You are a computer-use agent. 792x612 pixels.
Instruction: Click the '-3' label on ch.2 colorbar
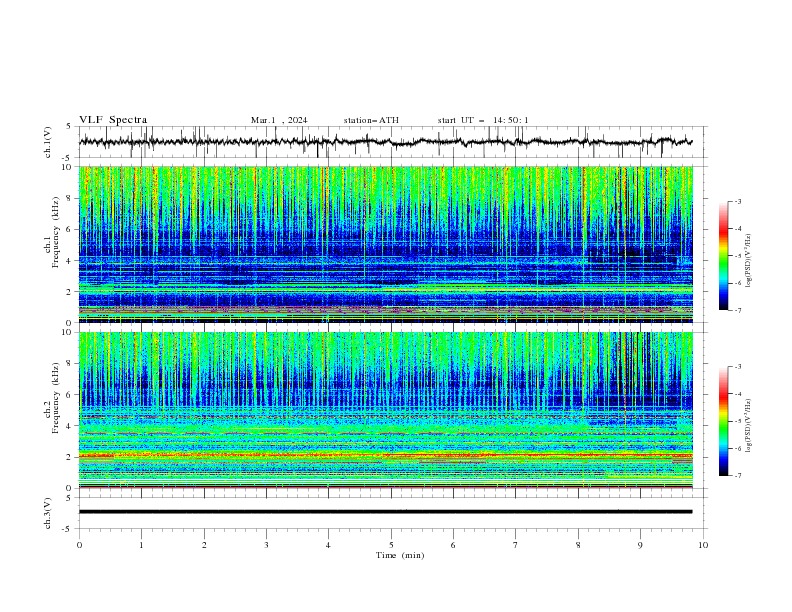point(738,367)
